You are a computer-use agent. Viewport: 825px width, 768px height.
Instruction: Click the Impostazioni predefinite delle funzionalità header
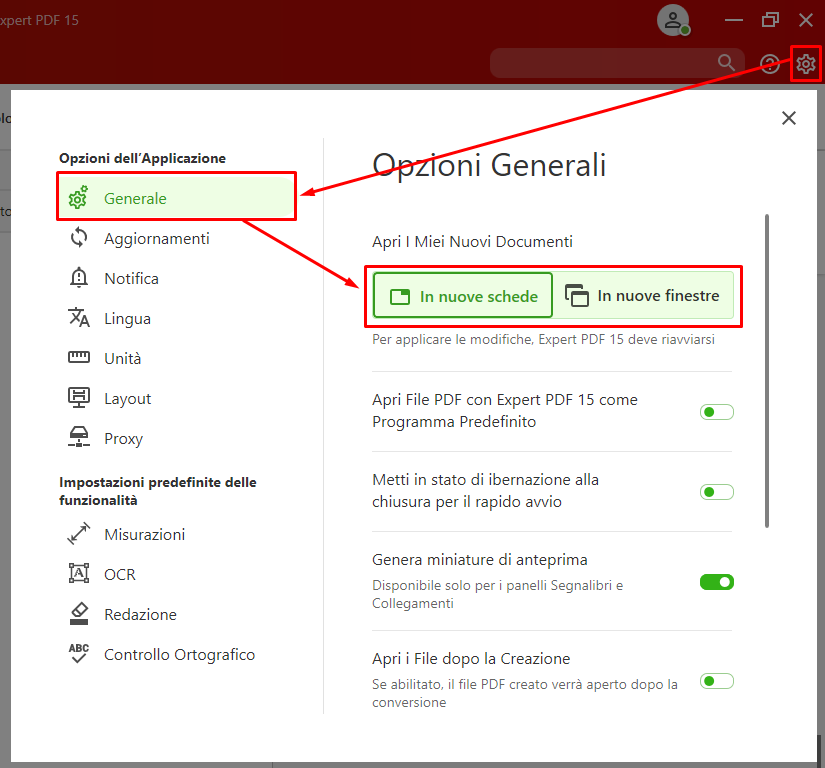157,491
